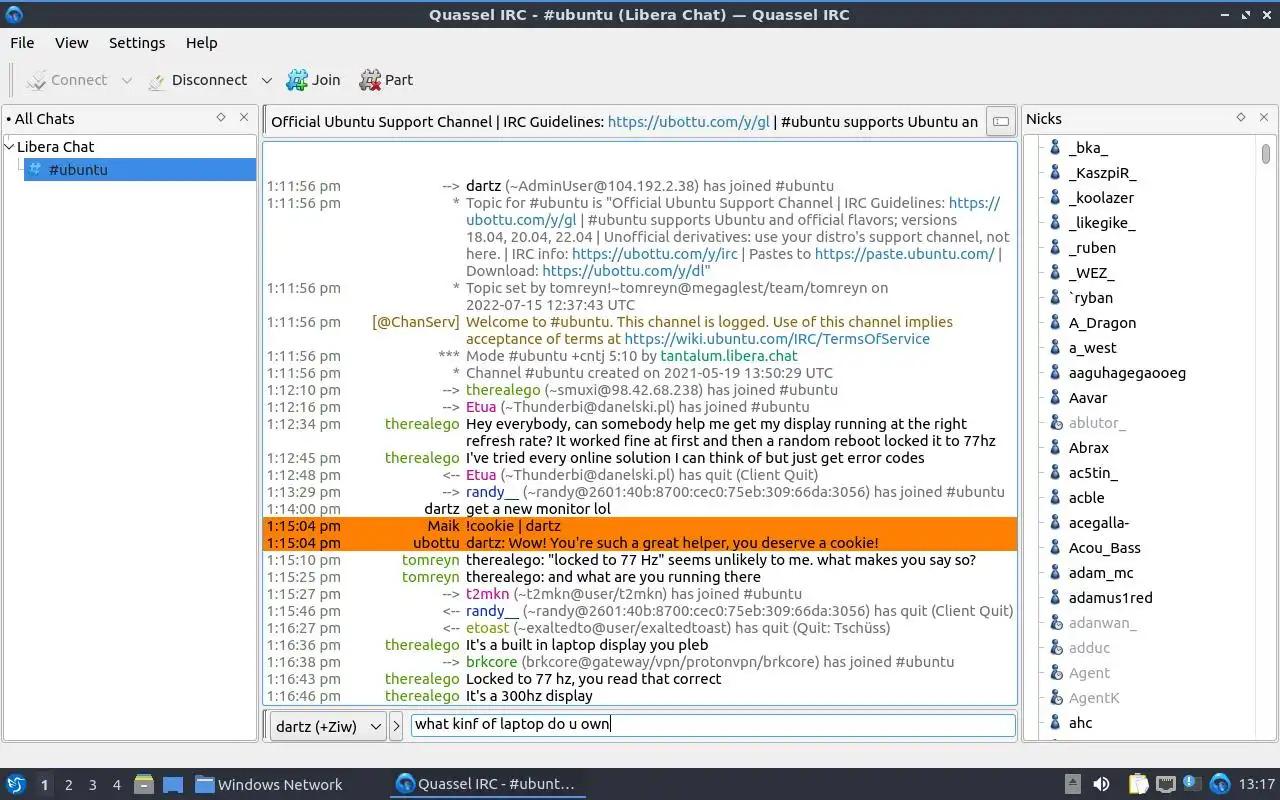This screenshot has height=800, width=1280.
Task: Click the user icon beside _bka_
Action: 1054,148
